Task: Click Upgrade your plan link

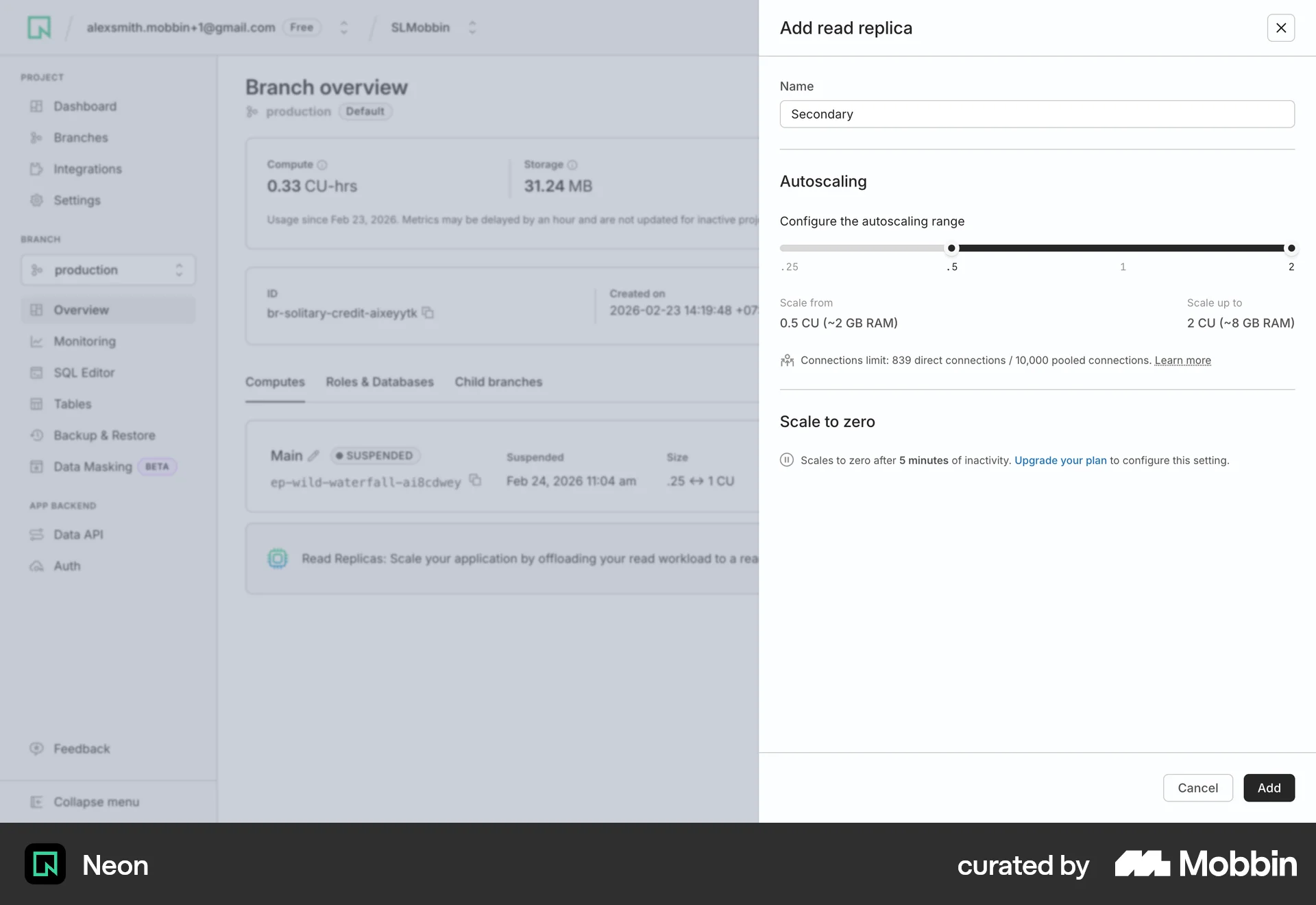Action: click(1060, 461)
